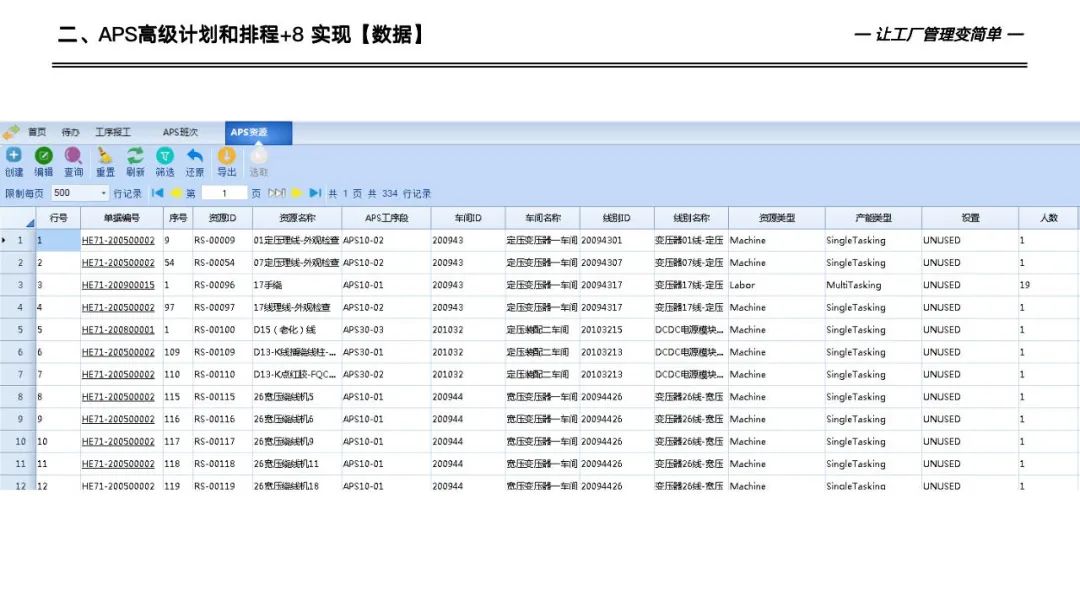This screenshot has height=608, width=1080.
Task: Select the 编辑 (Edit) icon
Action: pos(44,155)
